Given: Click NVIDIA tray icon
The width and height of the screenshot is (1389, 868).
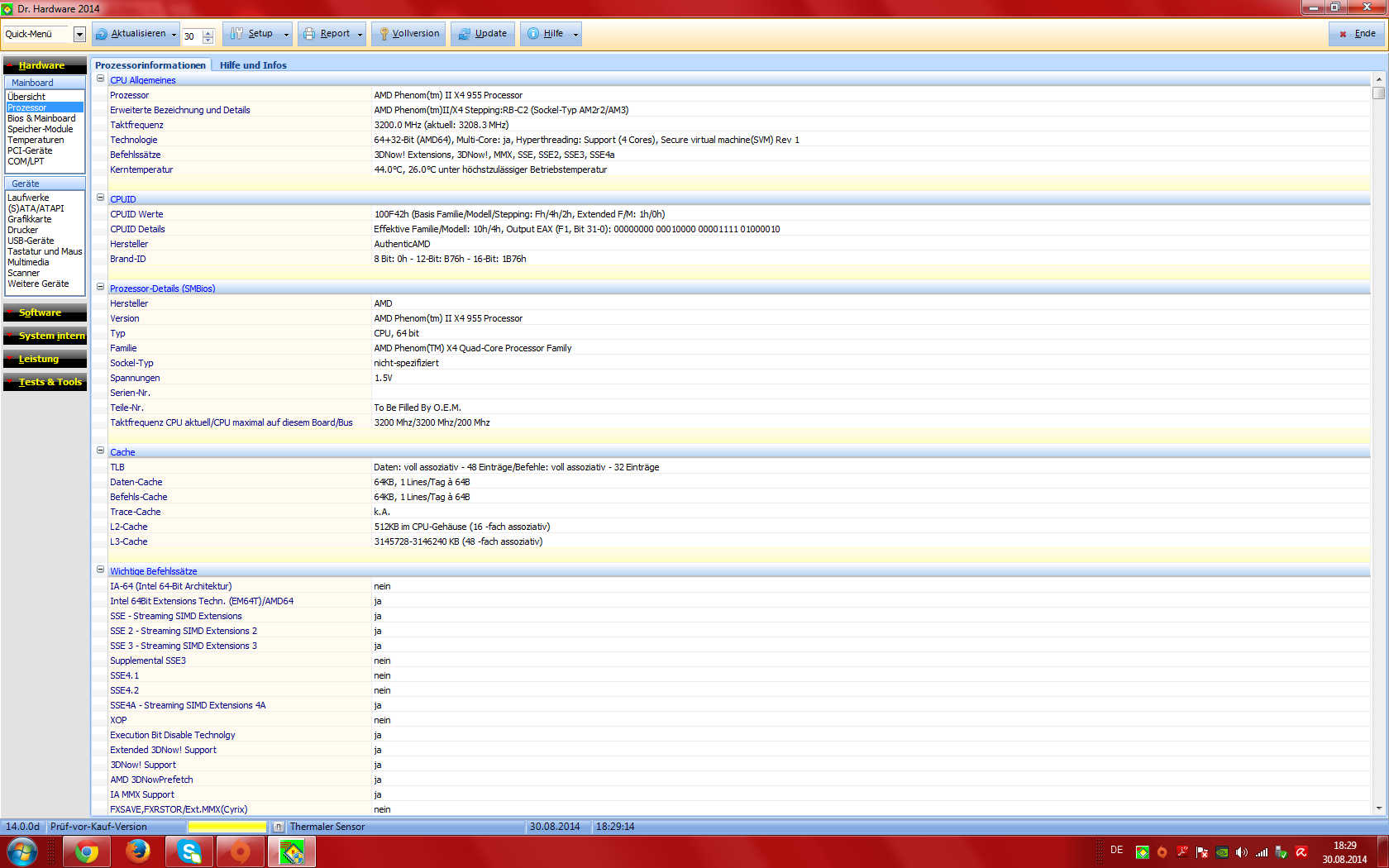Looking at the screenshot, I should point(1222,852).
